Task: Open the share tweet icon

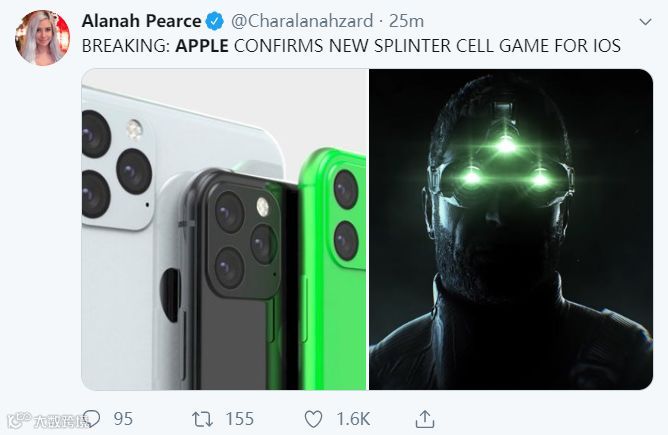Action: [x=425, y=418]
